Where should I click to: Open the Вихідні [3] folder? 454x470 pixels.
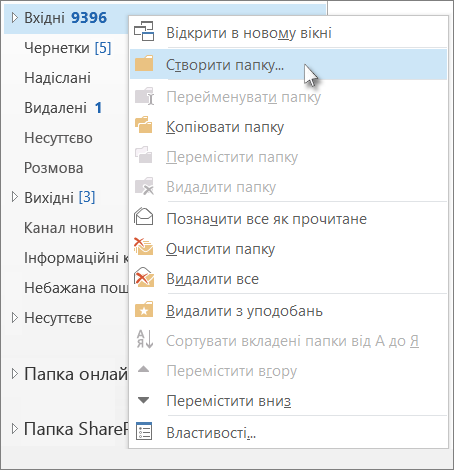[60, 197]
